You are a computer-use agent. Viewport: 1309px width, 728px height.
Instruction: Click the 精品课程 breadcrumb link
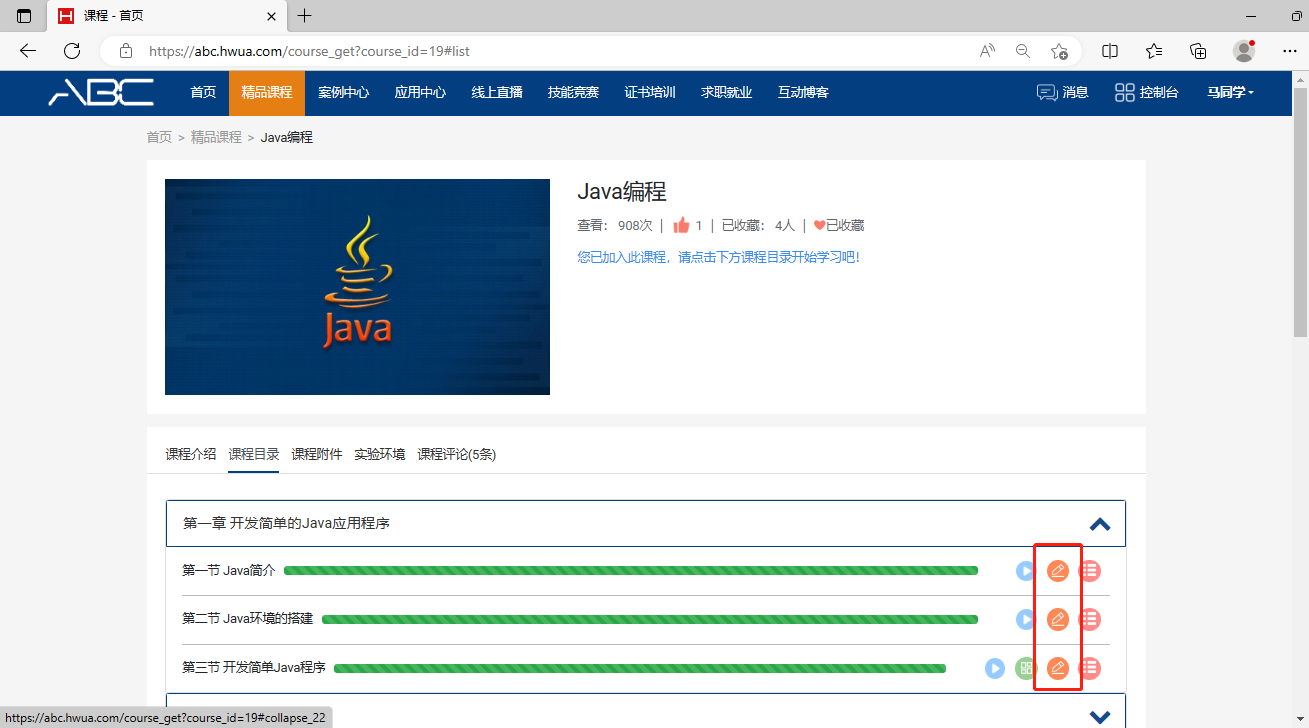(216, 137)
